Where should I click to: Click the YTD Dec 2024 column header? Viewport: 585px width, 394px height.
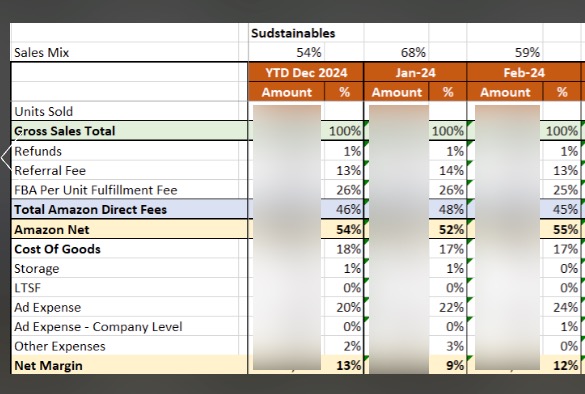(x=306, y=72)
